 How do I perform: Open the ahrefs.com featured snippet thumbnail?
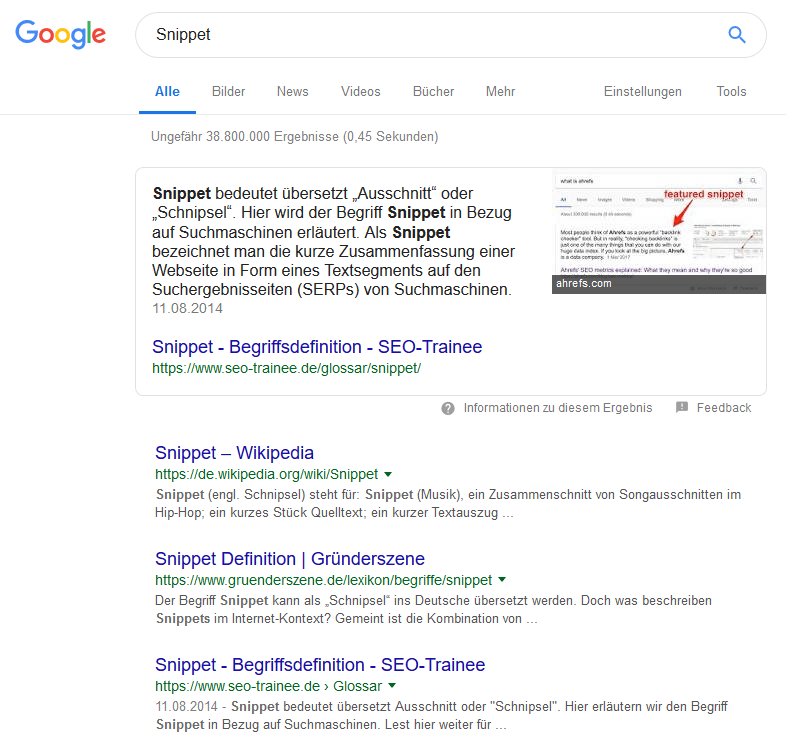659,233
